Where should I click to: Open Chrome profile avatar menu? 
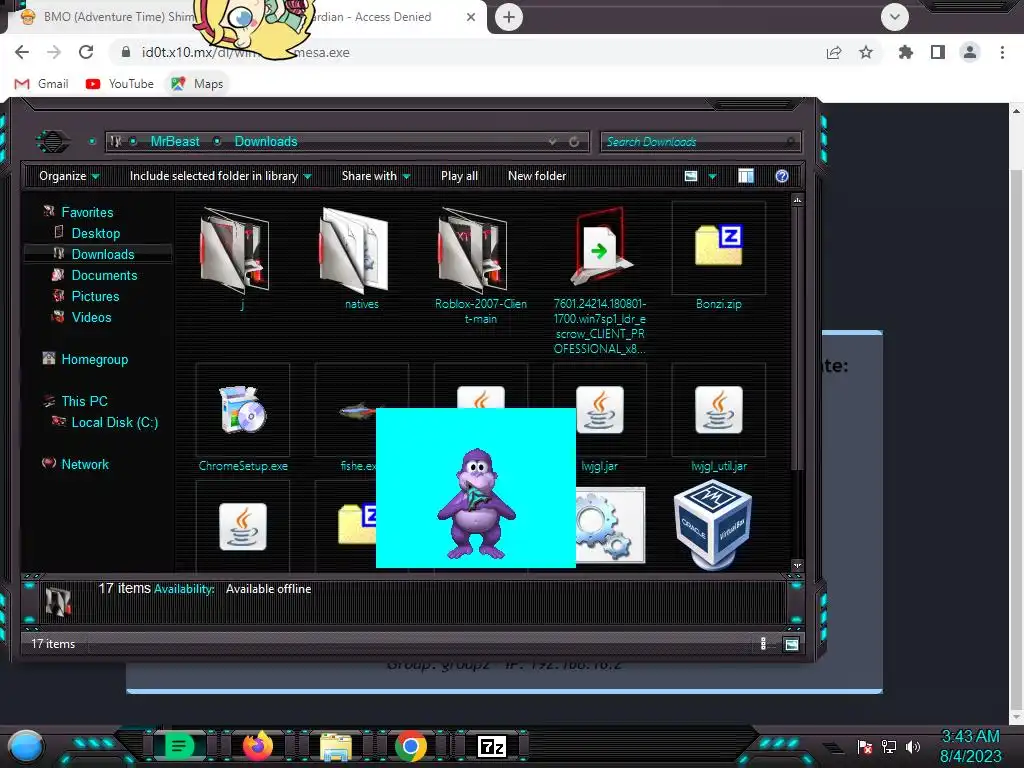970,52
